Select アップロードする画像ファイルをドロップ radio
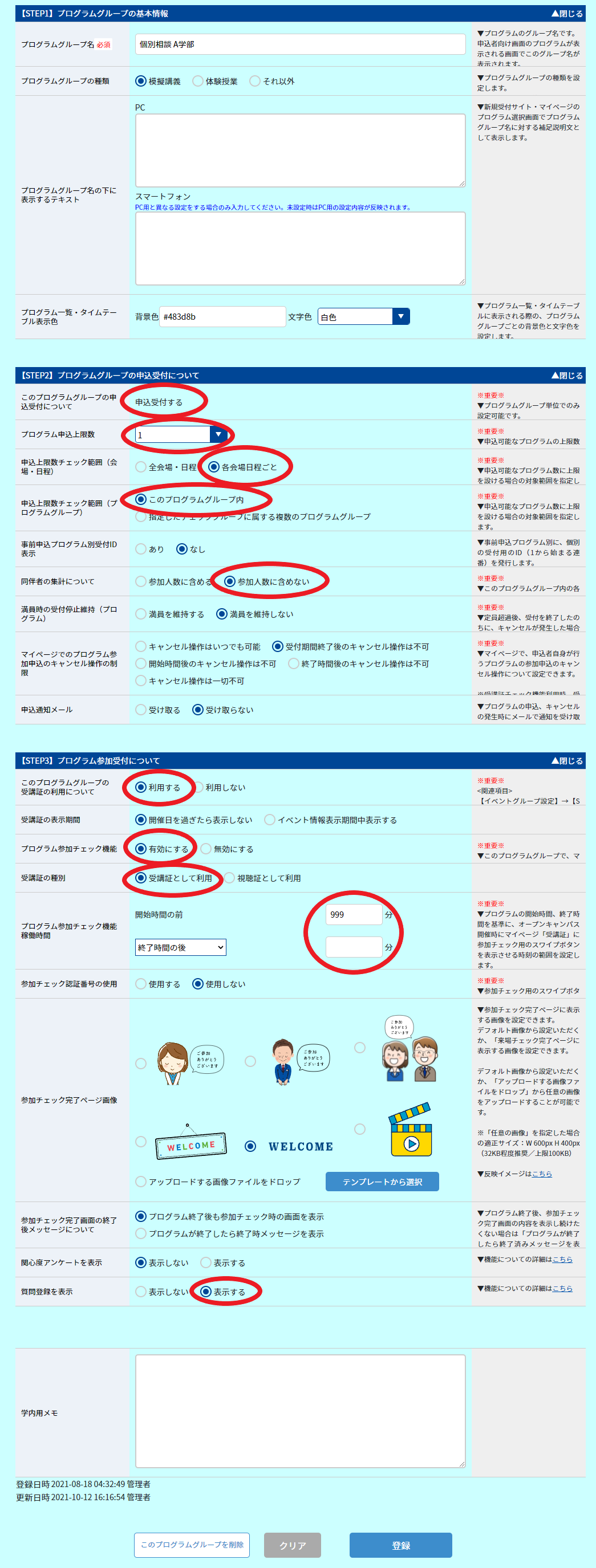 click(x=141, y=1182)
